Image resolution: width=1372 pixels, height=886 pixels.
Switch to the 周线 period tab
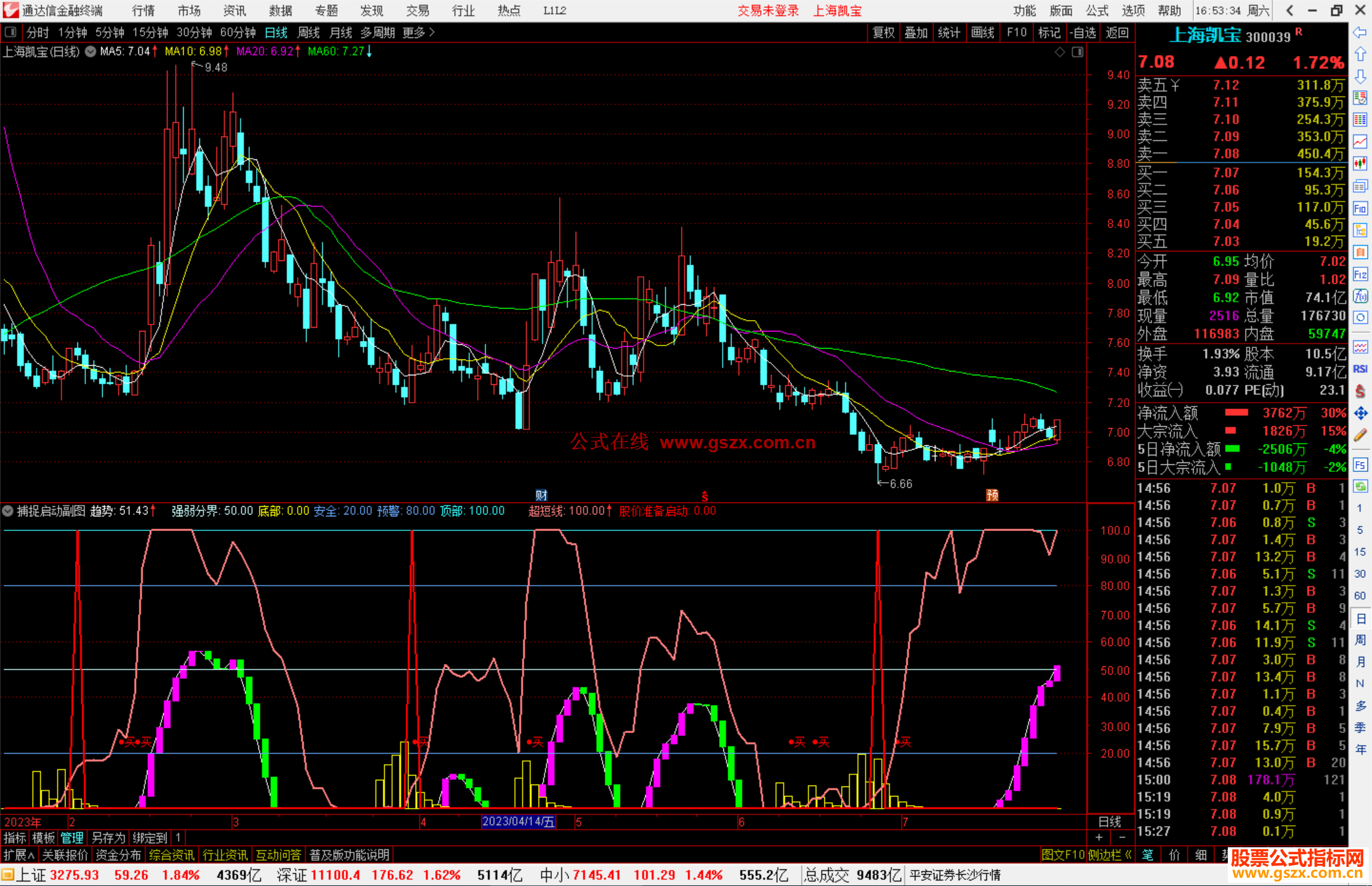point(309,32)
